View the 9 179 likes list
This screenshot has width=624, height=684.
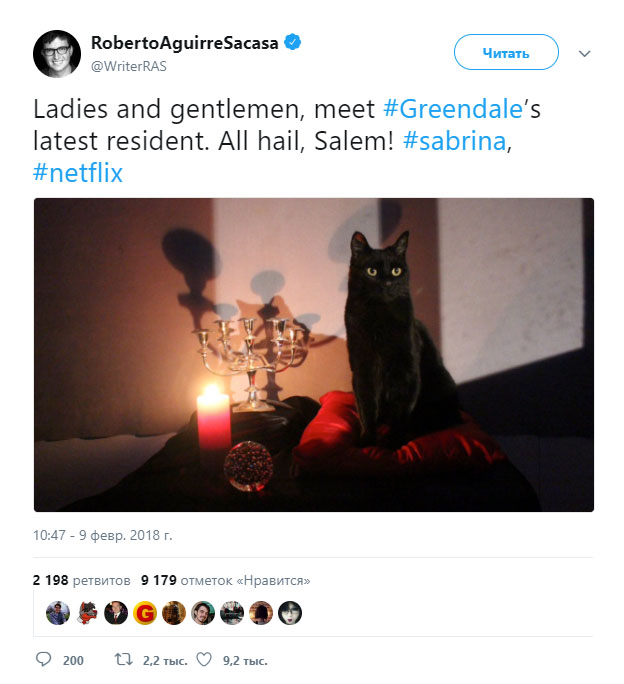tap(226, 580)
